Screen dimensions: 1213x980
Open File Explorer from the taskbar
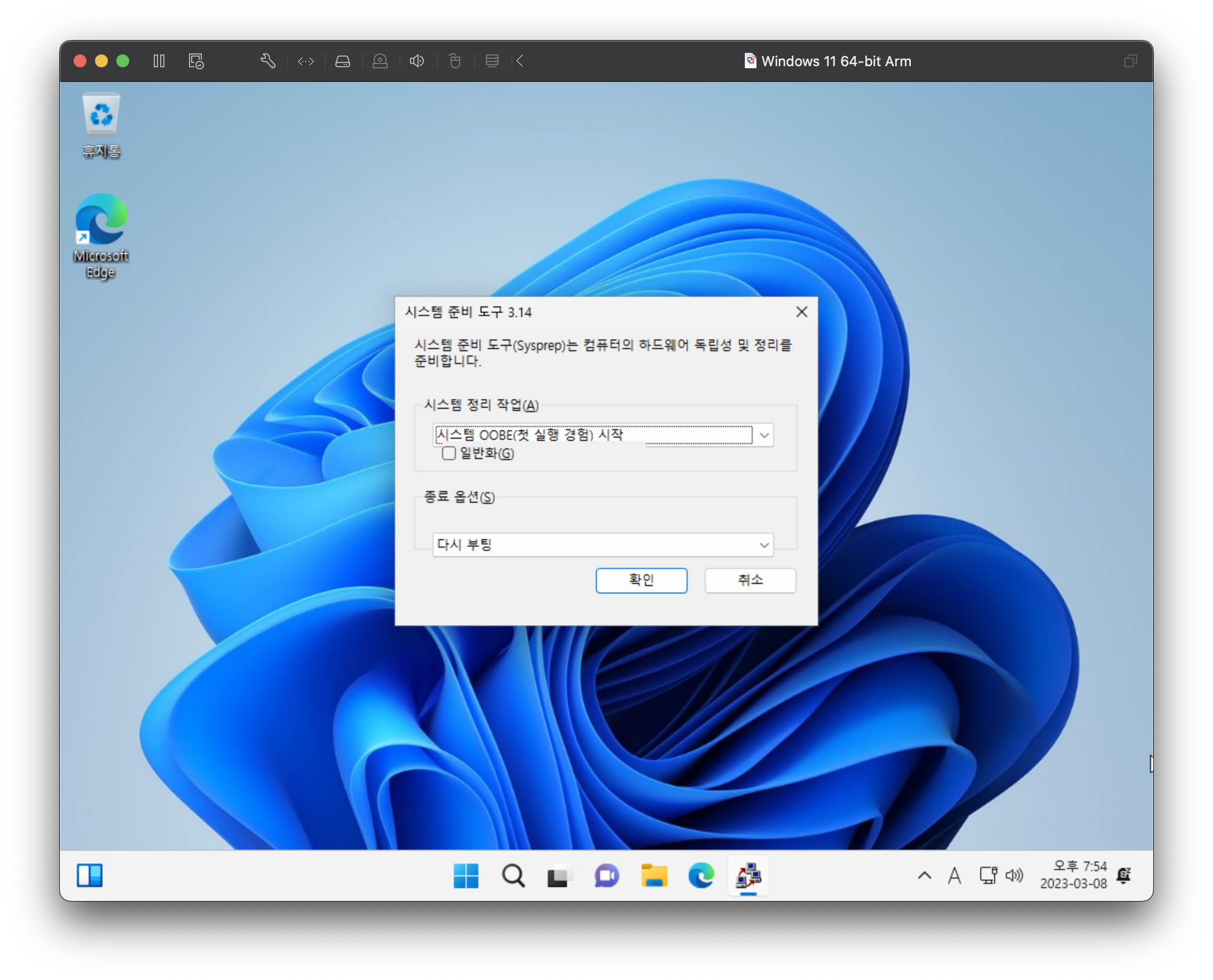654,875
